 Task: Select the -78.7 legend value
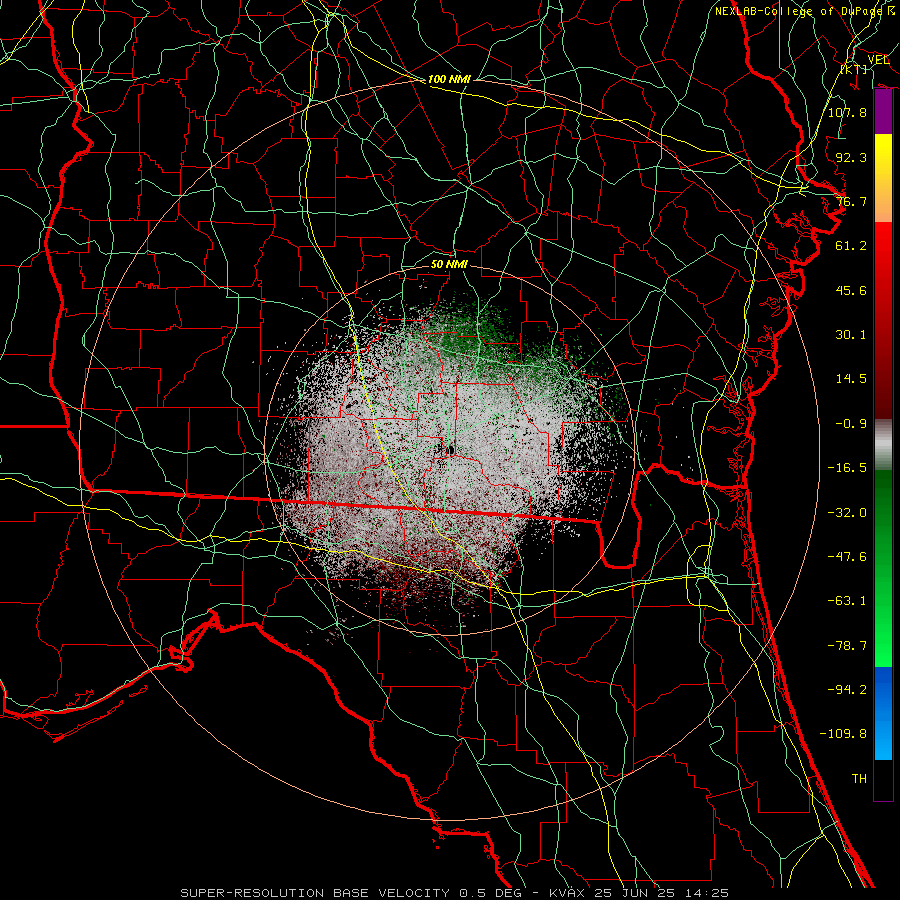[847, 646]
